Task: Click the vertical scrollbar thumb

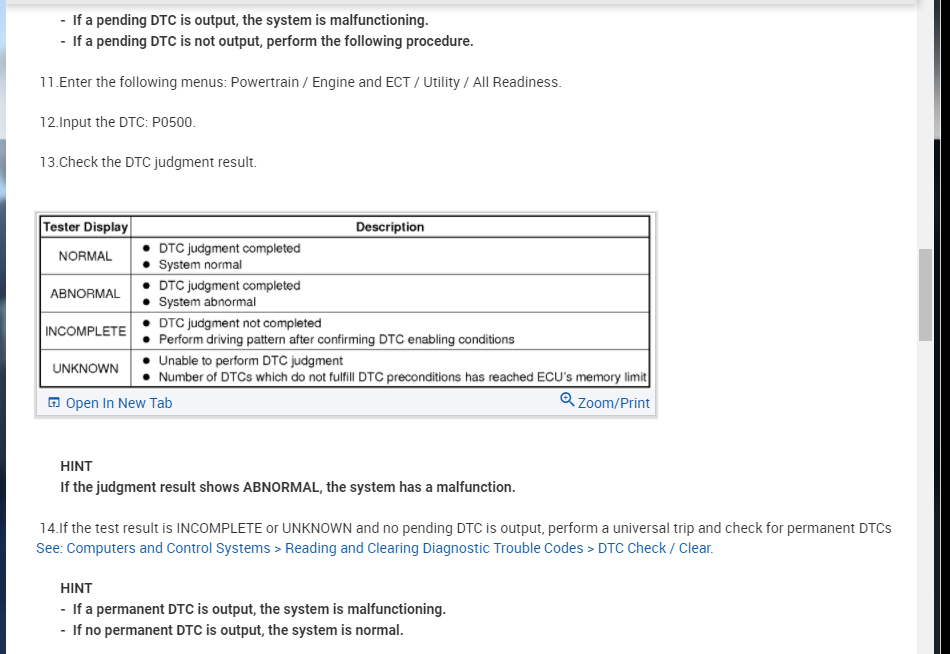Action: click(x=925, y=295)
